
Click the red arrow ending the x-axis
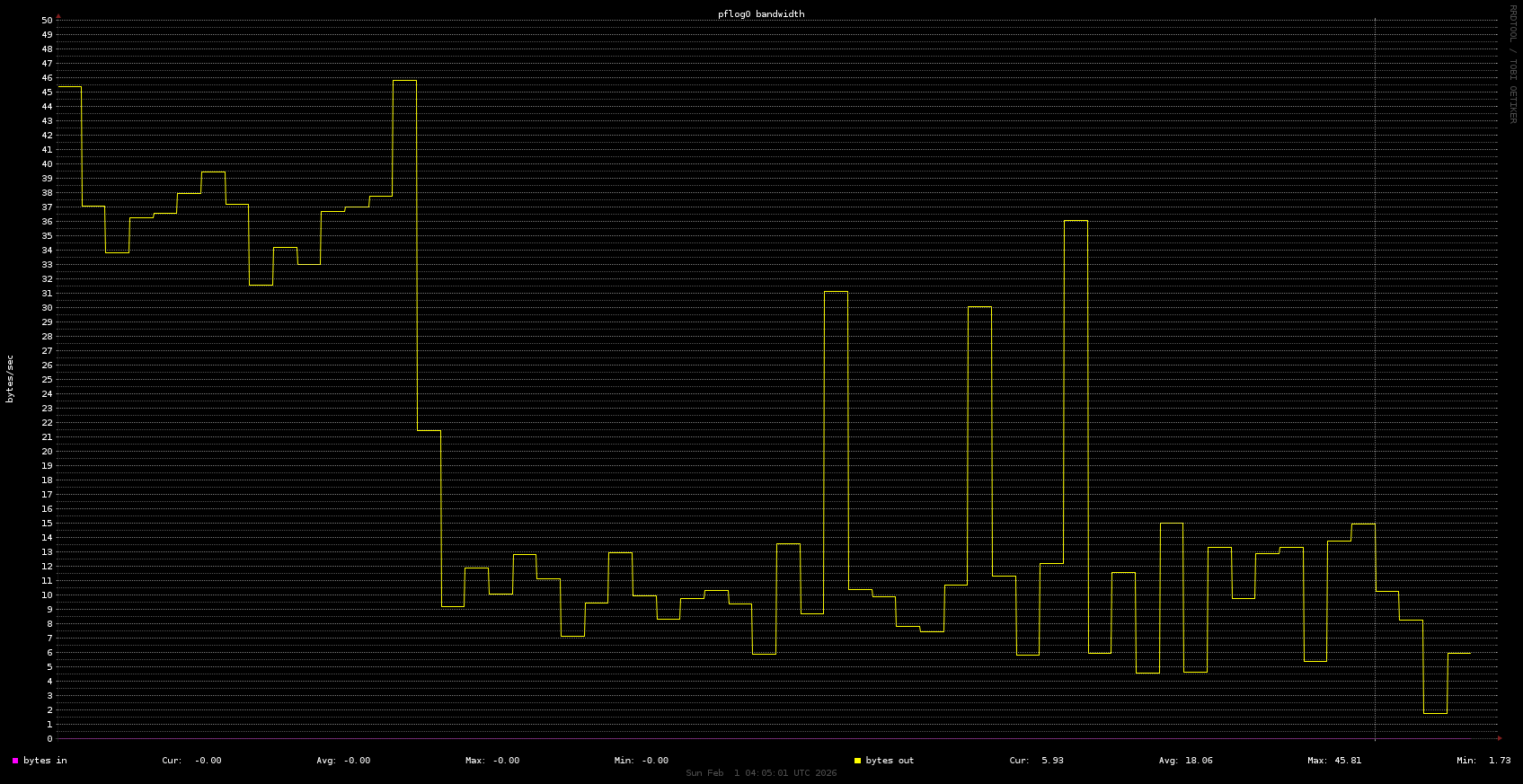tap(1499, 738)
